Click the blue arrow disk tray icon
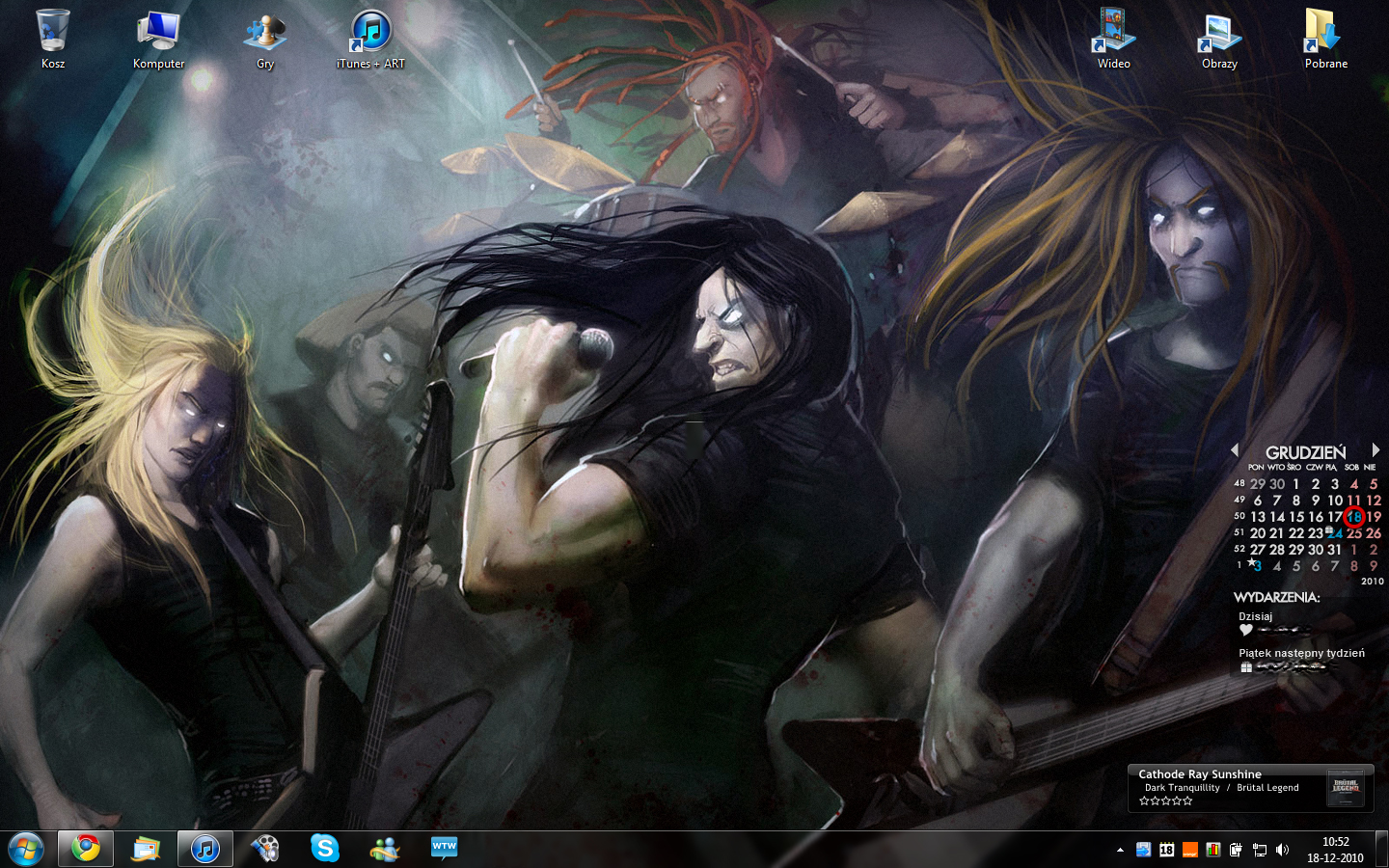 pos(1143,850)
